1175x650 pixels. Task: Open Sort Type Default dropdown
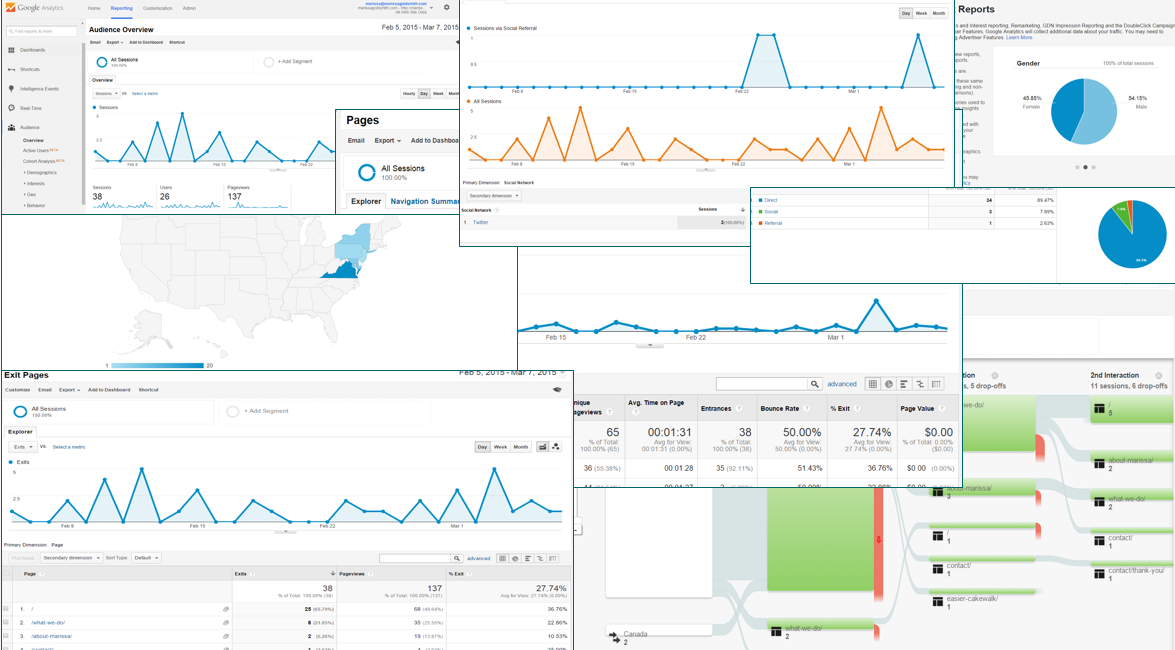tap(146, 559)
